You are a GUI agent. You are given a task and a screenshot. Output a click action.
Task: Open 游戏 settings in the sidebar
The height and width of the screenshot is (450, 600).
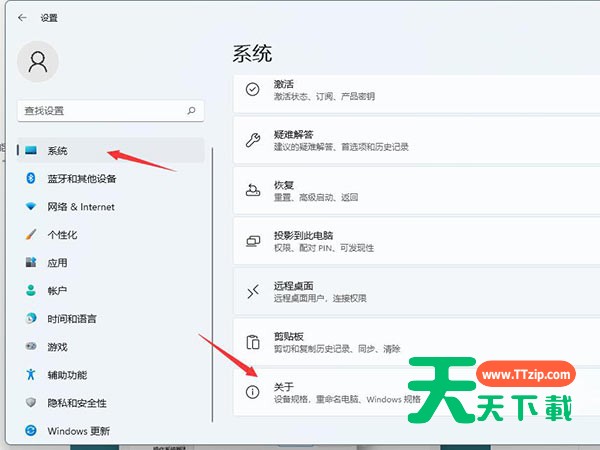(57, 346)
